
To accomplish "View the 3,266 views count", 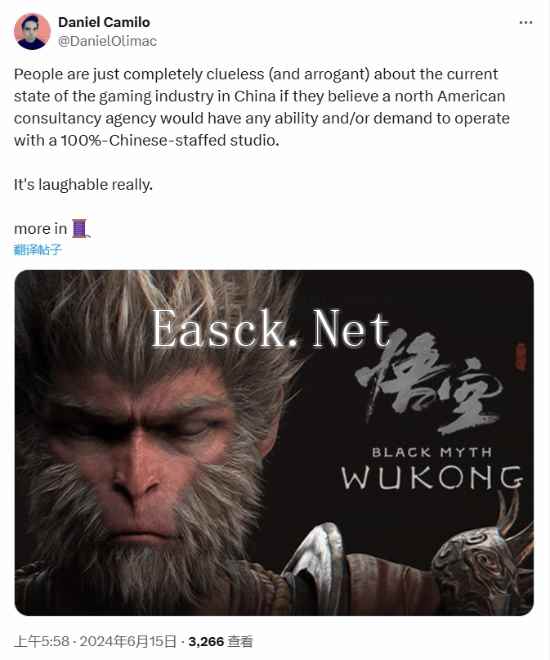I will pyautogui.click(x=206, y=641).
